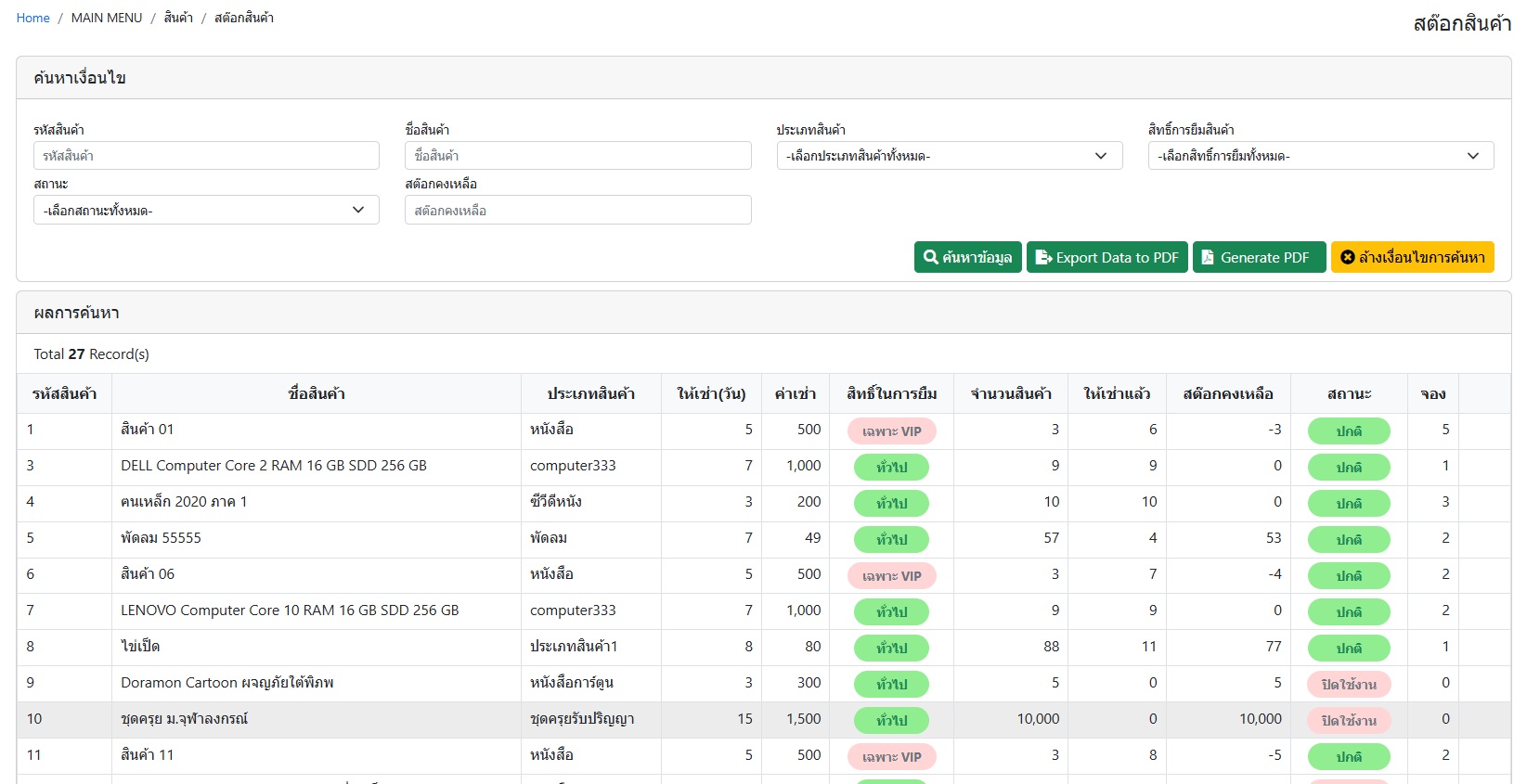
Task: Focus the สต๊อกคงเหลือ input field
Action: pyautogui.click(x=578, y=211)
